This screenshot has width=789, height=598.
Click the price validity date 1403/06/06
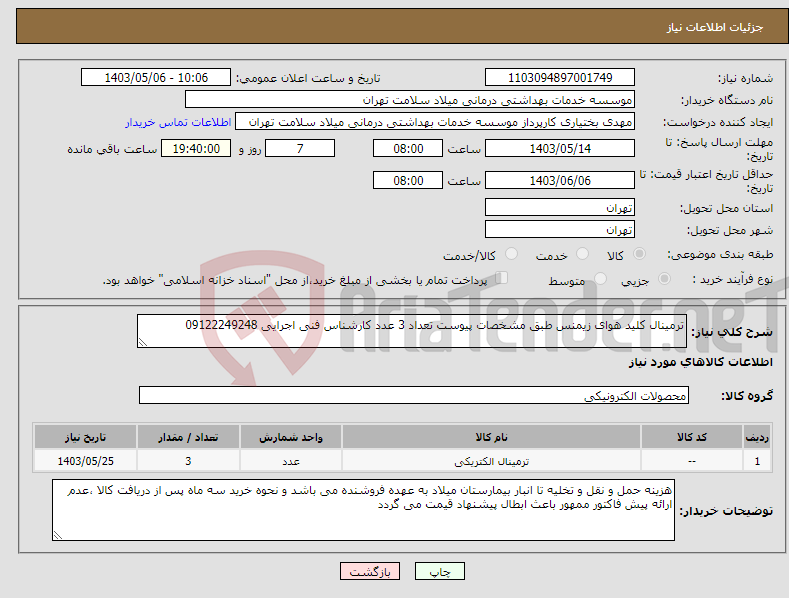(560, 180)
